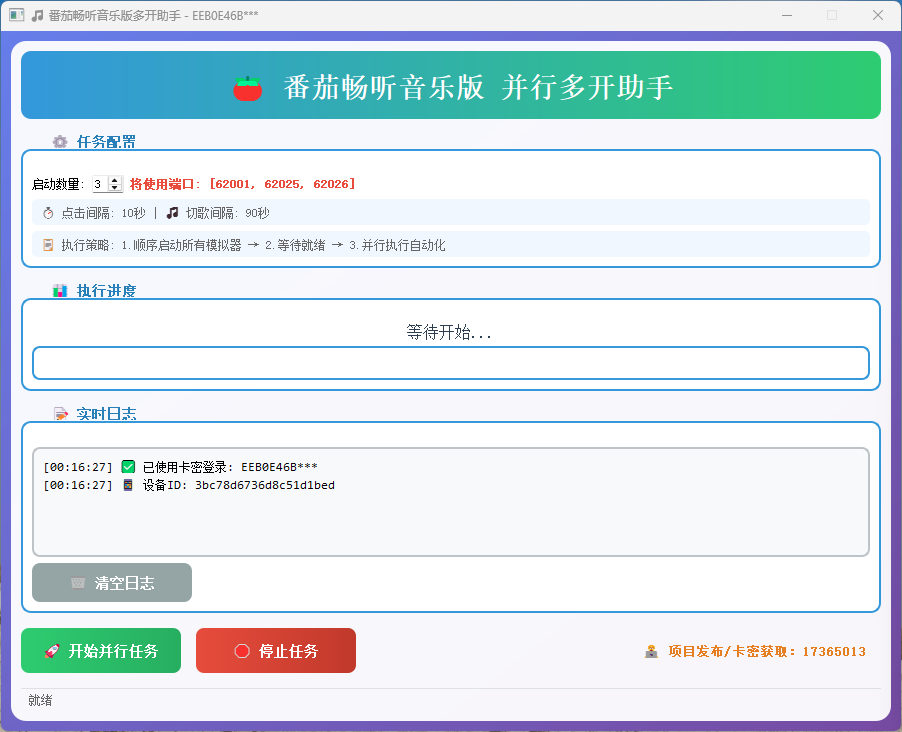The width and height of the screenshot is (902, 732).
Task: Click the device icon before 设备ID in the log
Action: click(128, 484)
